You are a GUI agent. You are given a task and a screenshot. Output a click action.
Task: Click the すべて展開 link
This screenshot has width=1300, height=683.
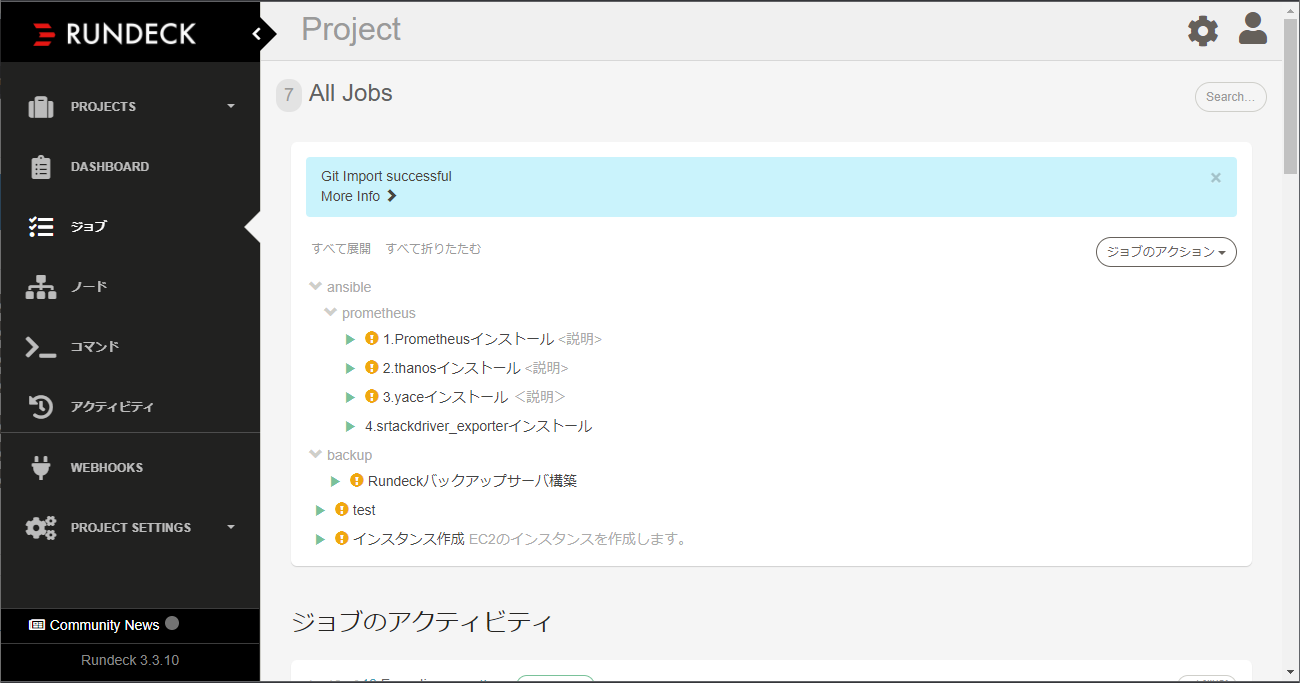(341, 248)
